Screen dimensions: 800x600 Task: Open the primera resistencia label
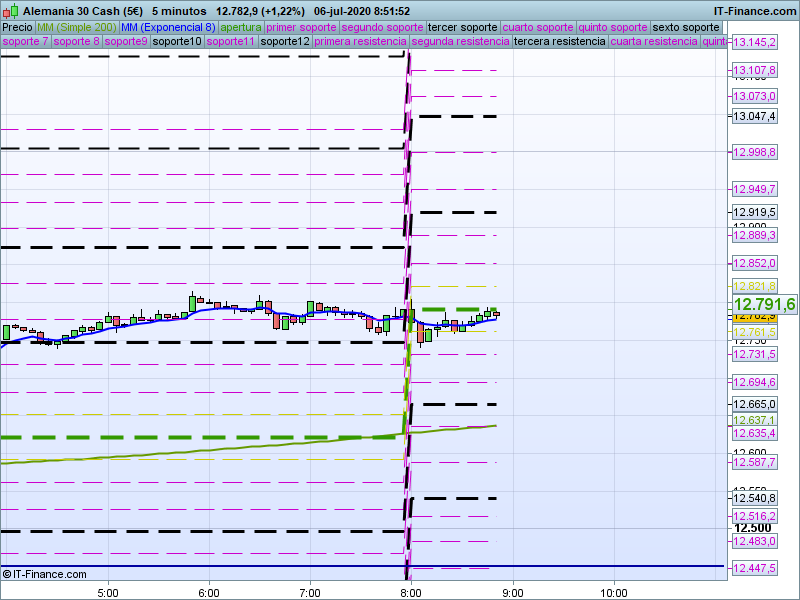(x=360, y=42)
